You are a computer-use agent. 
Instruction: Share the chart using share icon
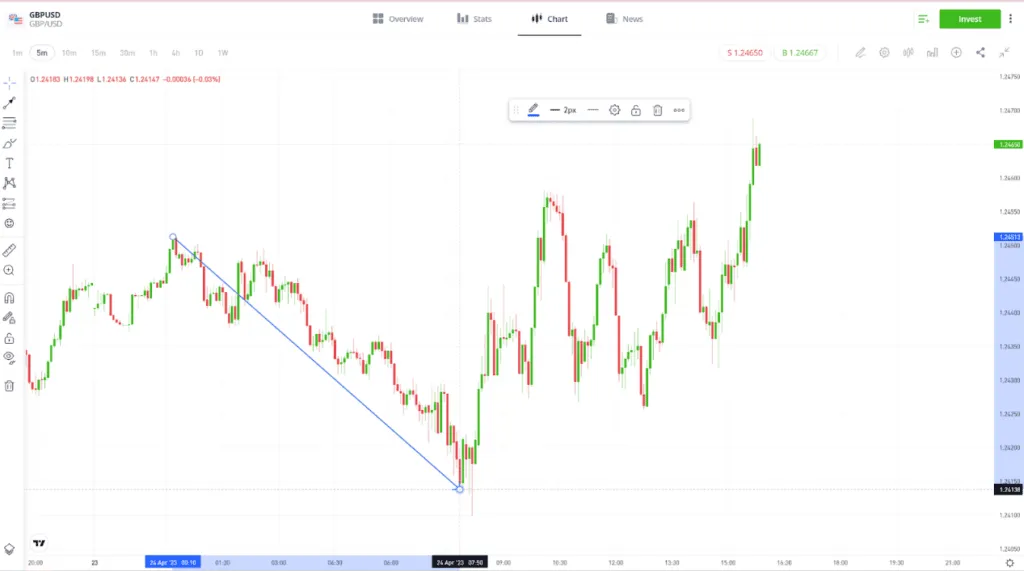pos(980,52)
